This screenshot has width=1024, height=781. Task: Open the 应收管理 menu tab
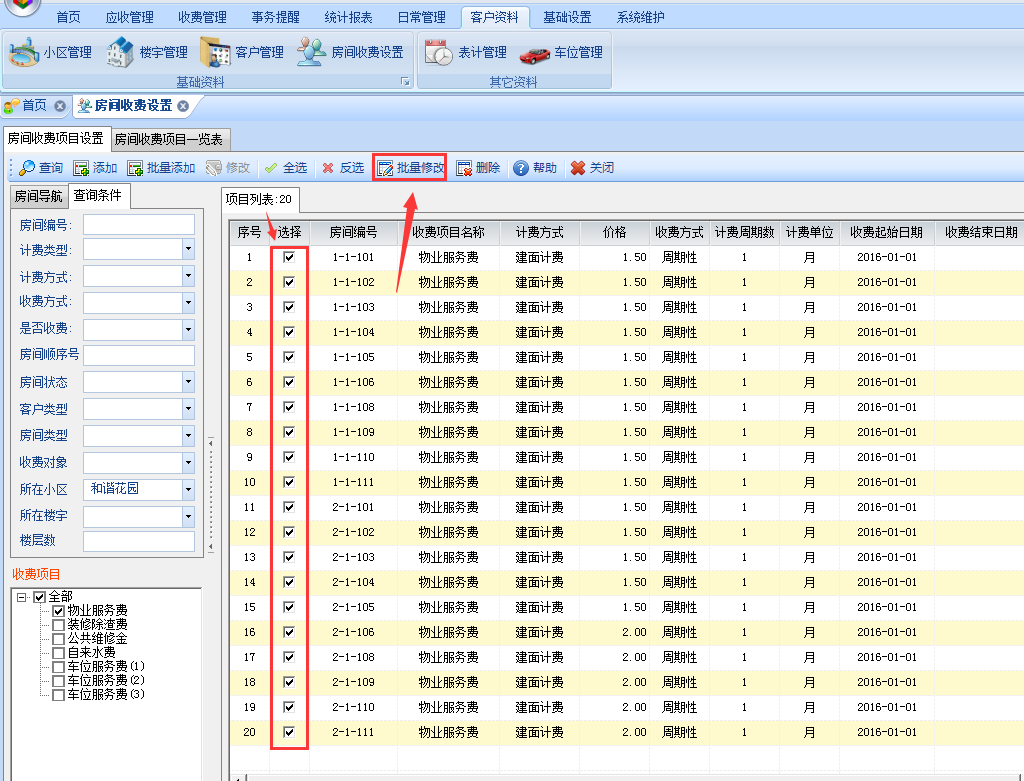pyautogui.click(x=129, y=17)
